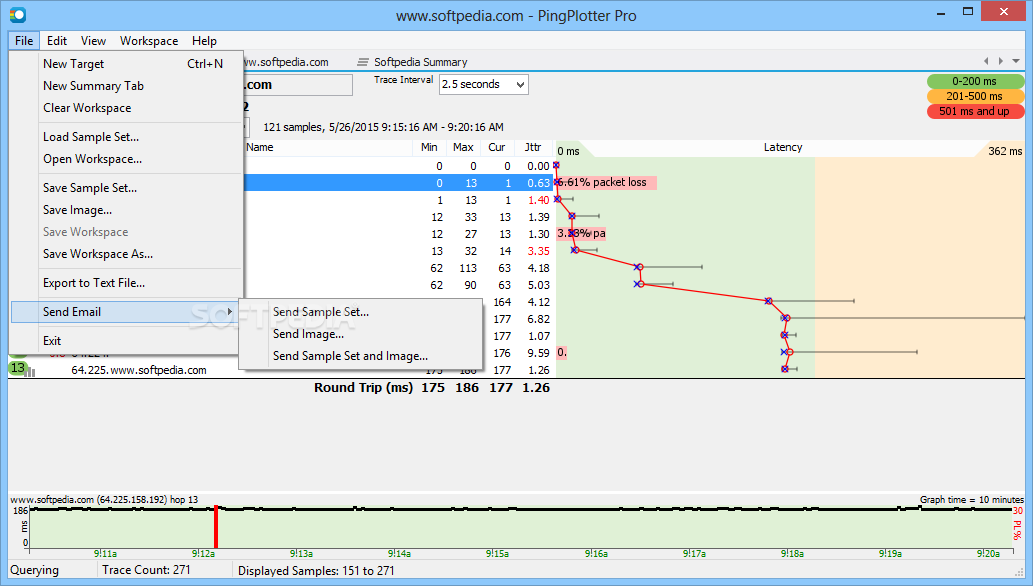
Task: Click the Trace Count: 271 status
Action: click(x=146, y=570)
